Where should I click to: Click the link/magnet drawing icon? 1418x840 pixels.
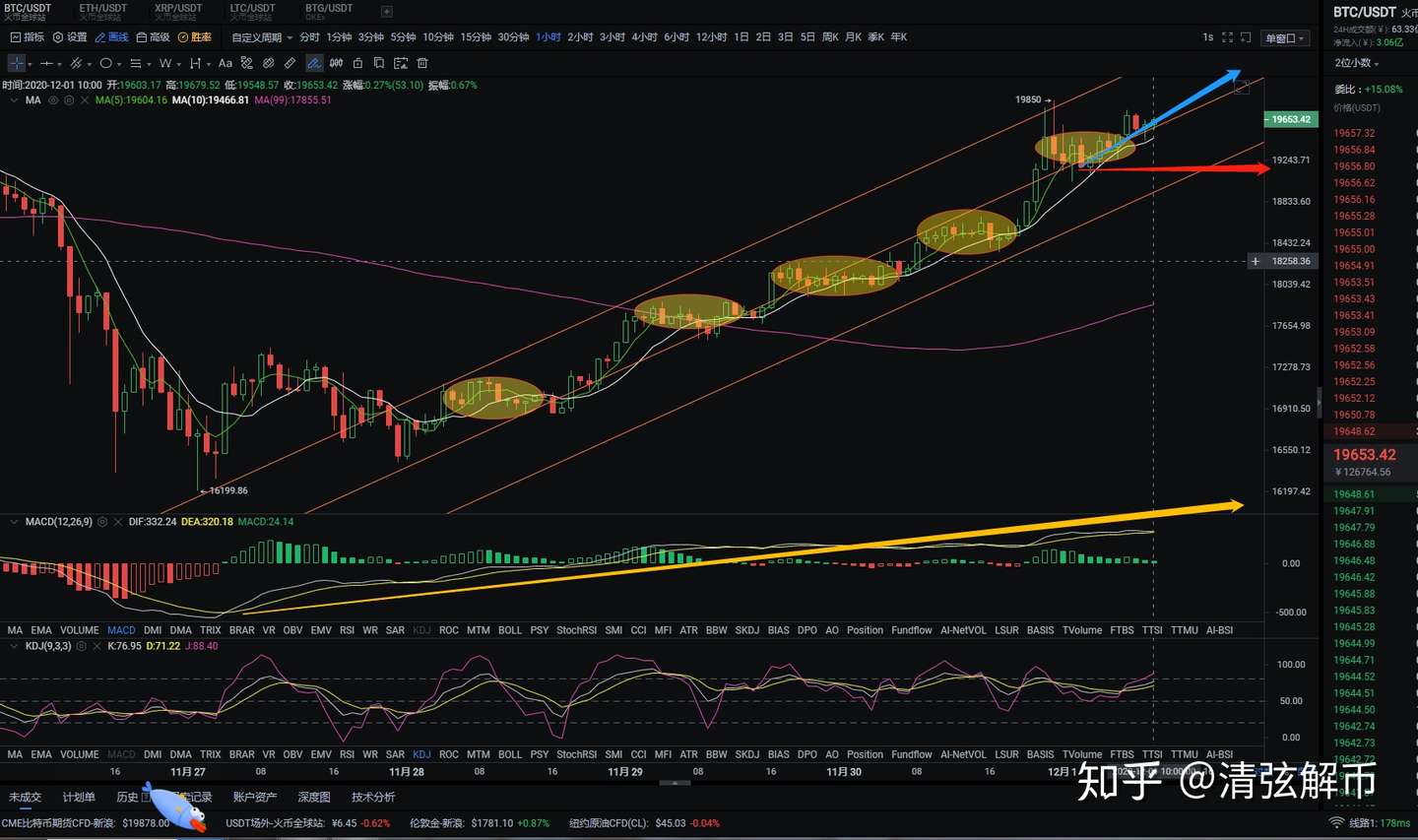pyautogui.click(x=269, y=63)
